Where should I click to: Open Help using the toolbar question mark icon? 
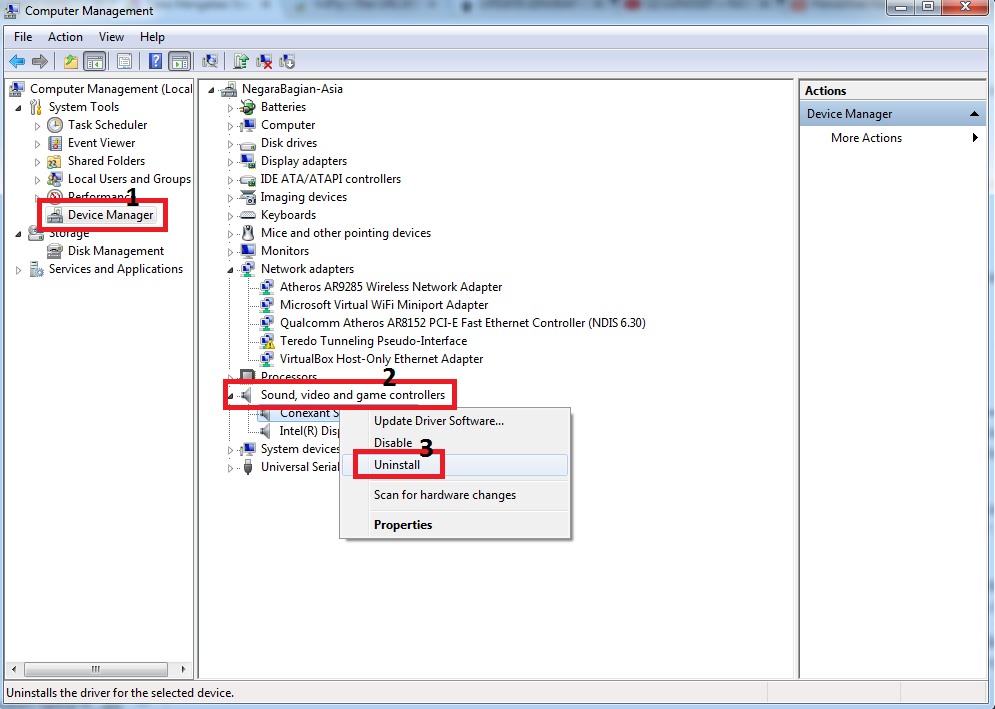click(x=155, y=61)
